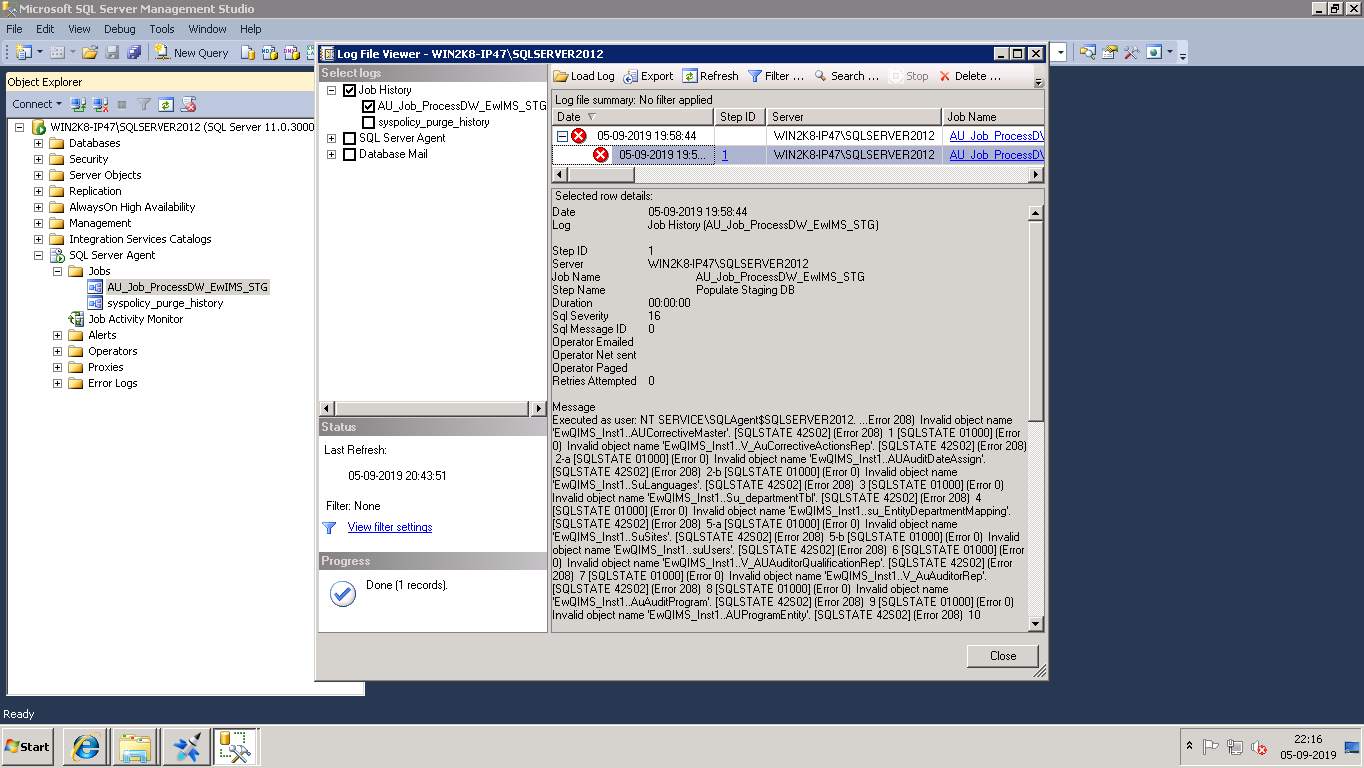
Task: Expand the Server Objects node
Action: click(x=39, y=175)
